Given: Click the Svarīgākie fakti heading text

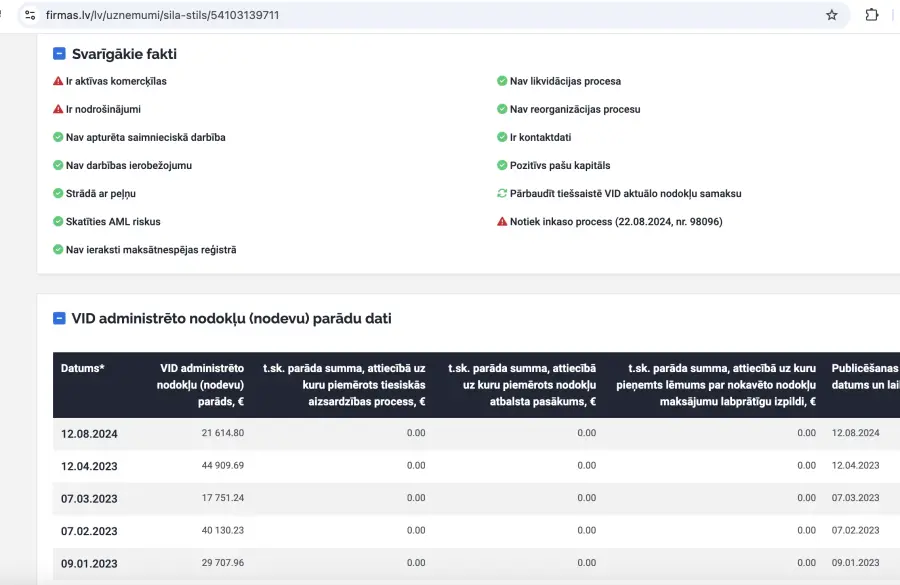Looking at the screenshot, I should coord(125,54).
